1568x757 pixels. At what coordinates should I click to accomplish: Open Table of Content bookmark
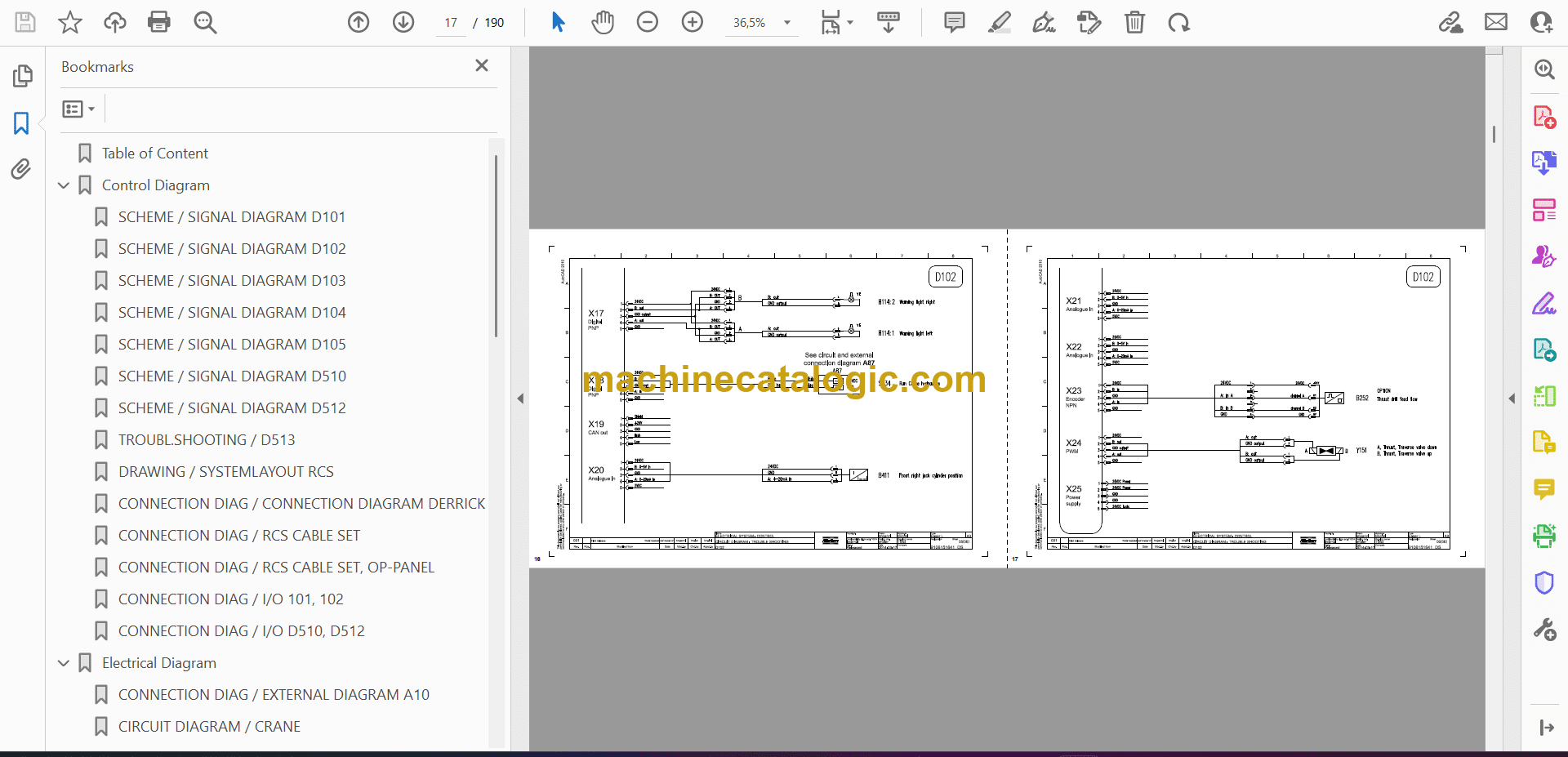pos(154,154)
